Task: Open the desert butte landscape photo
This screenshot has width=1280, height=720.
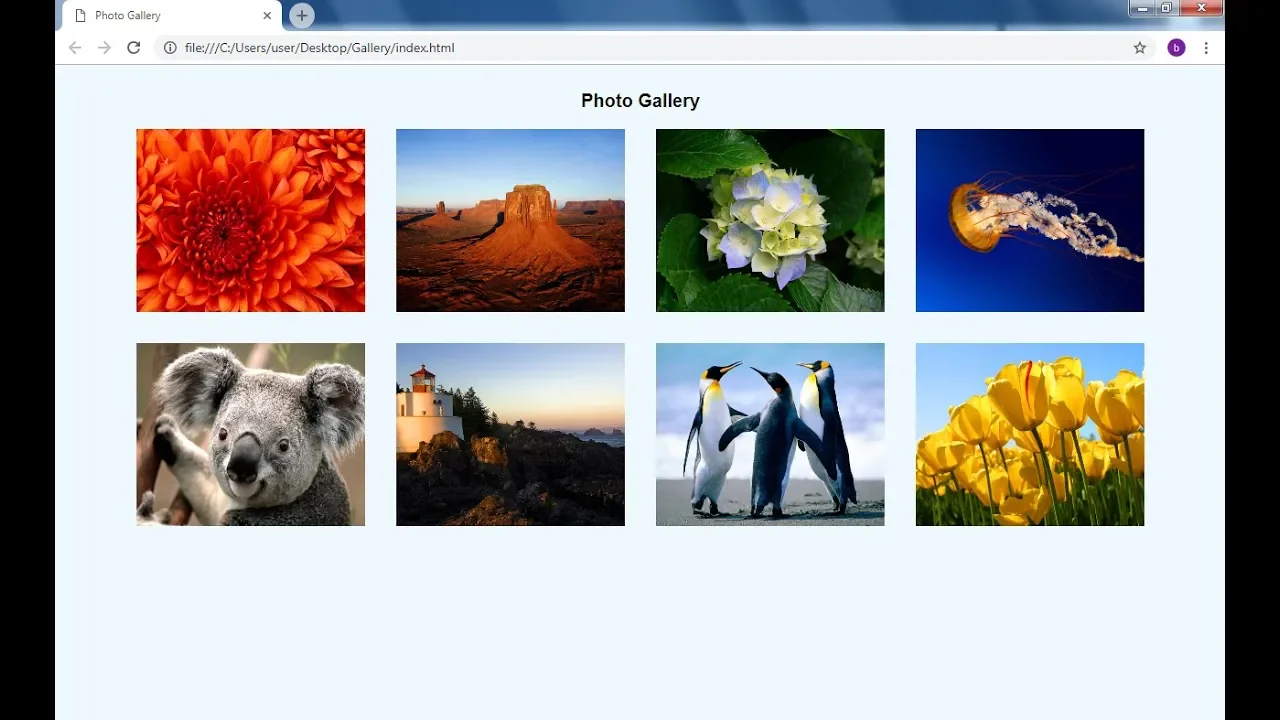Action: coord(510,220)
